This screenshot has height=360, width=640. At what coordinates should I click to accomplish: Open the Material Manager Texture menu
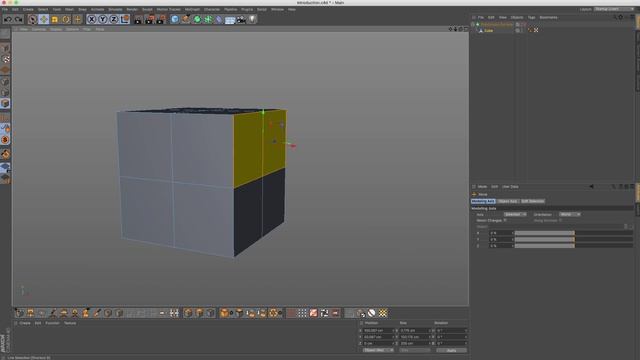point(70,323)
